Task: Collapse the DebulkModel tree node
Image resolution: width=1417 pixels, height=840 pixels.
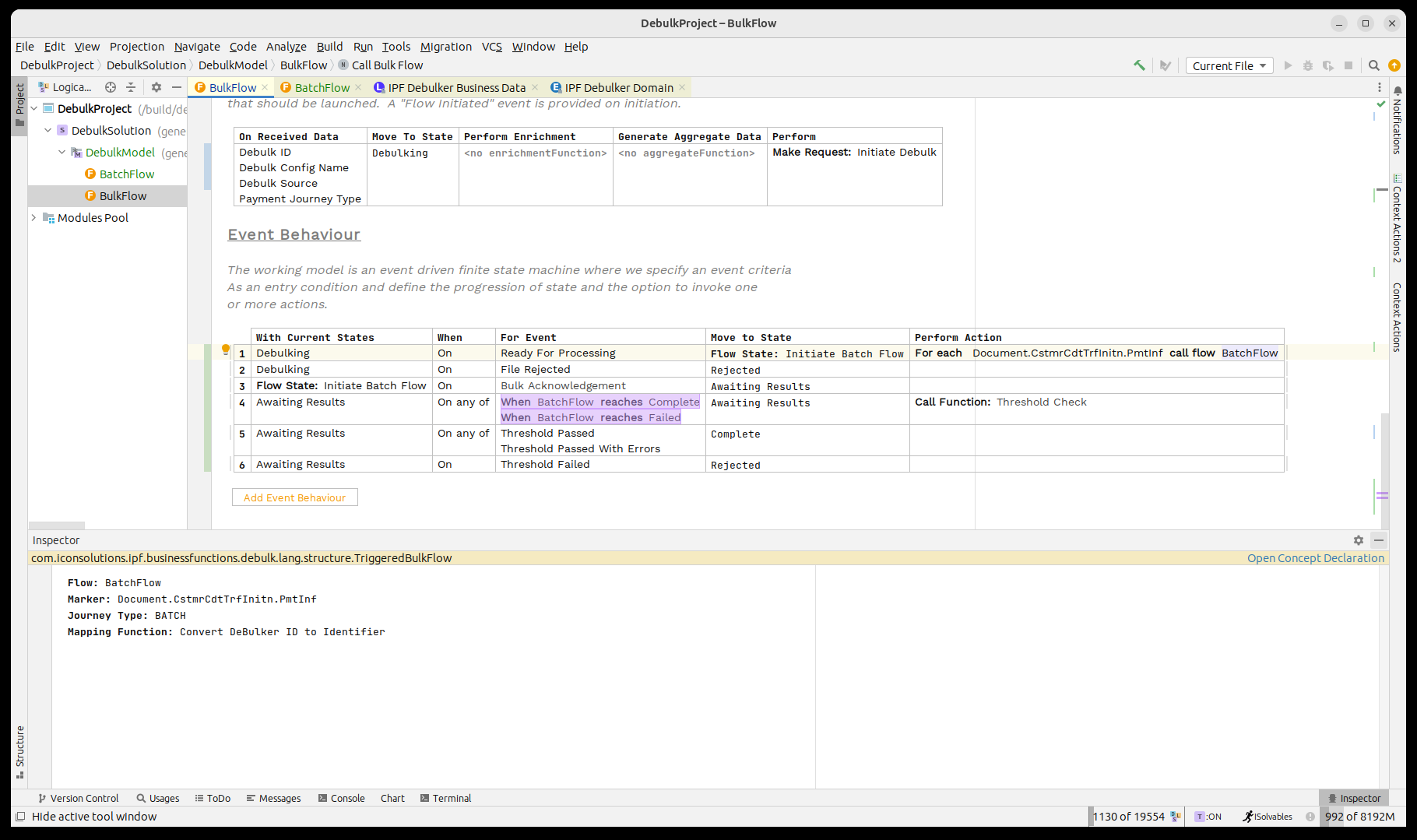Action: click(62, 153)
